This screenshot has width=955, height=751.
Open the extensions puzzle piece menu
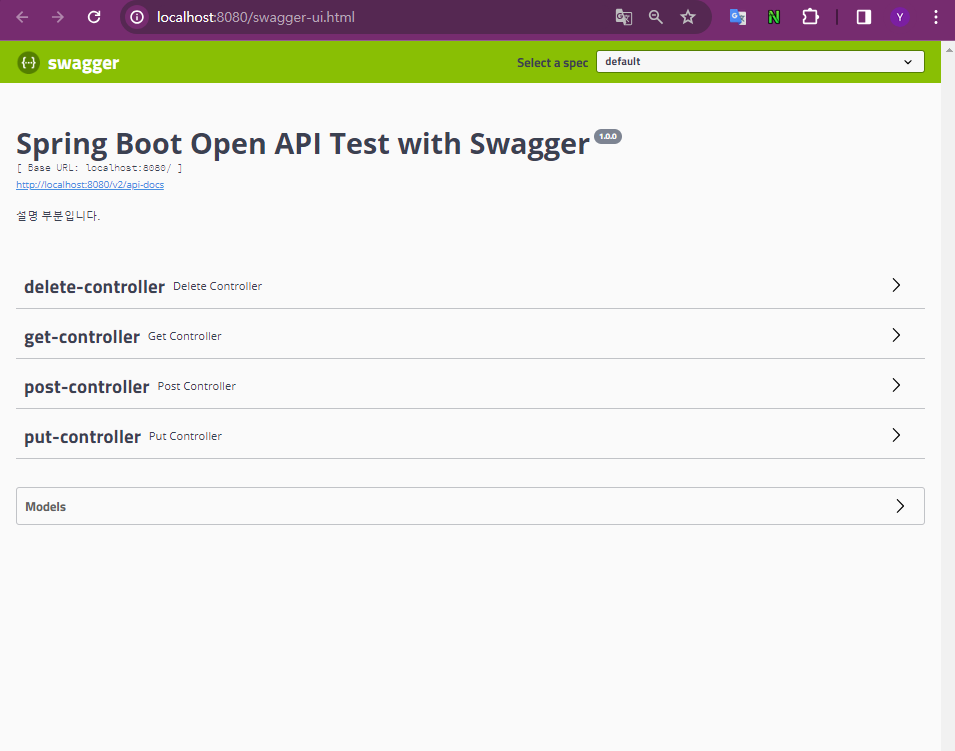click(x=810, y=17)
